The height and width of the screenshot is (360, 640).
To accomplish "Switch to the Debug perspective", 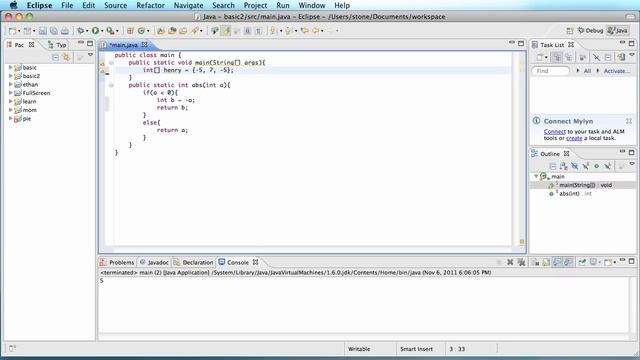I will tap(590, 31).
